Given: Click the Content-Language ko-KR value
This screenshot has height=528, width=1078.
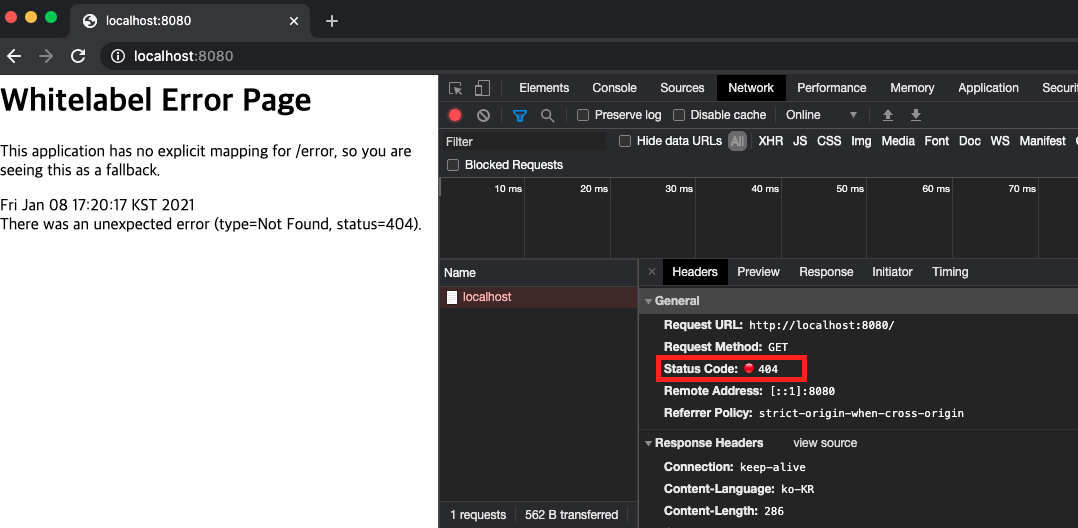Looking at the screenshot, I should pyautogui.click(x=798, y=490).
